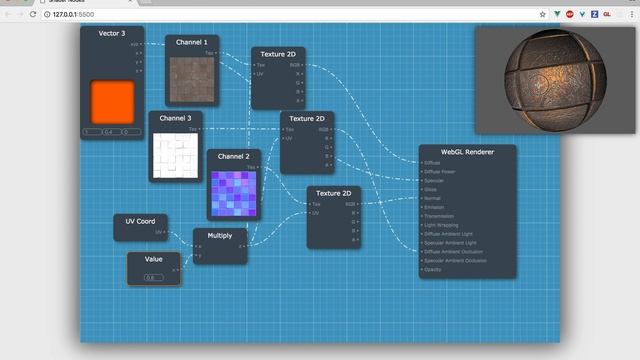
Task: Select the Channel 2 purple normal map thumbnail
Action: [x=234, y=194]
